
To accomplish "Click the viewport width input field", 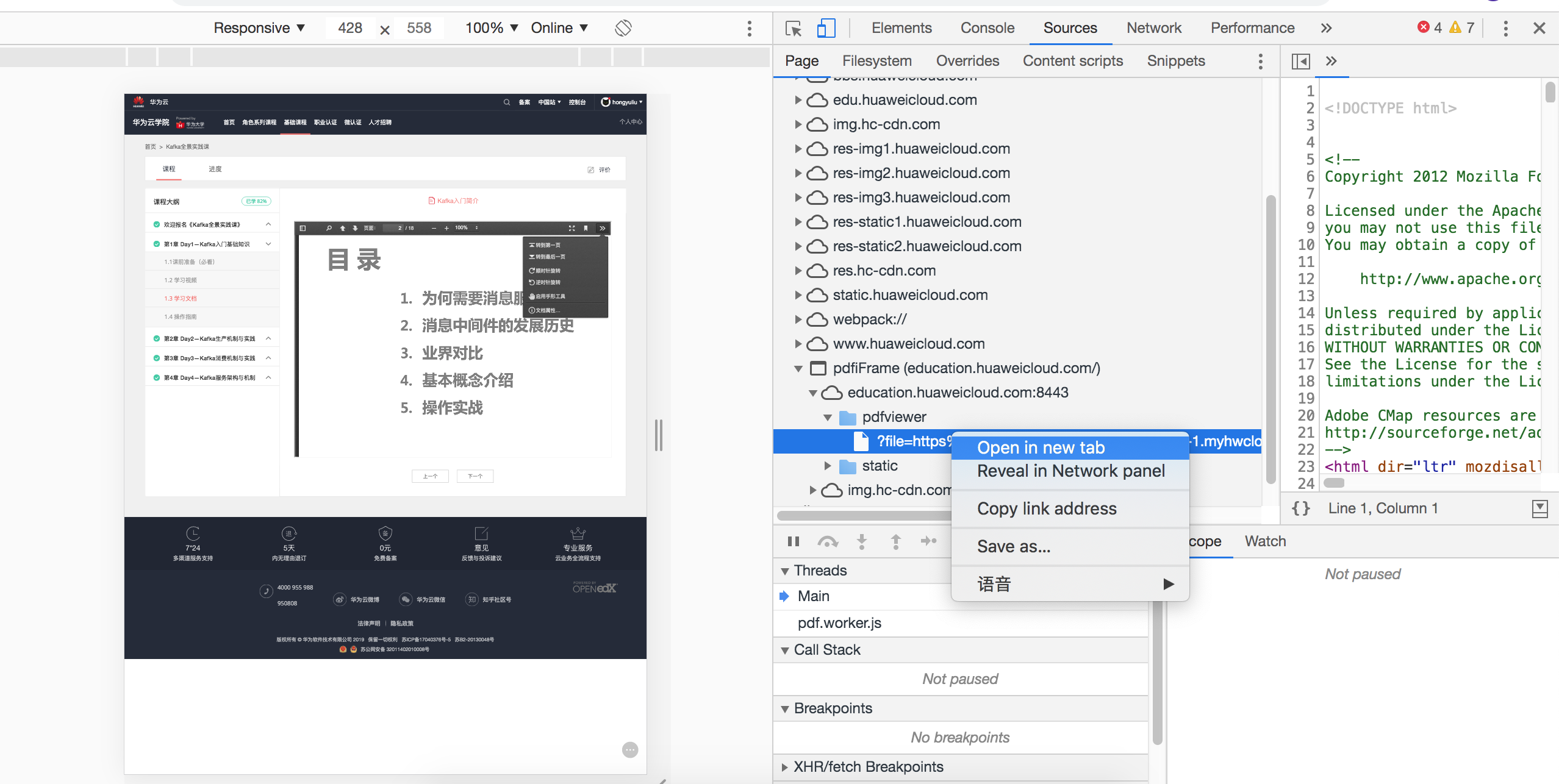I will [x=350, y=28].
